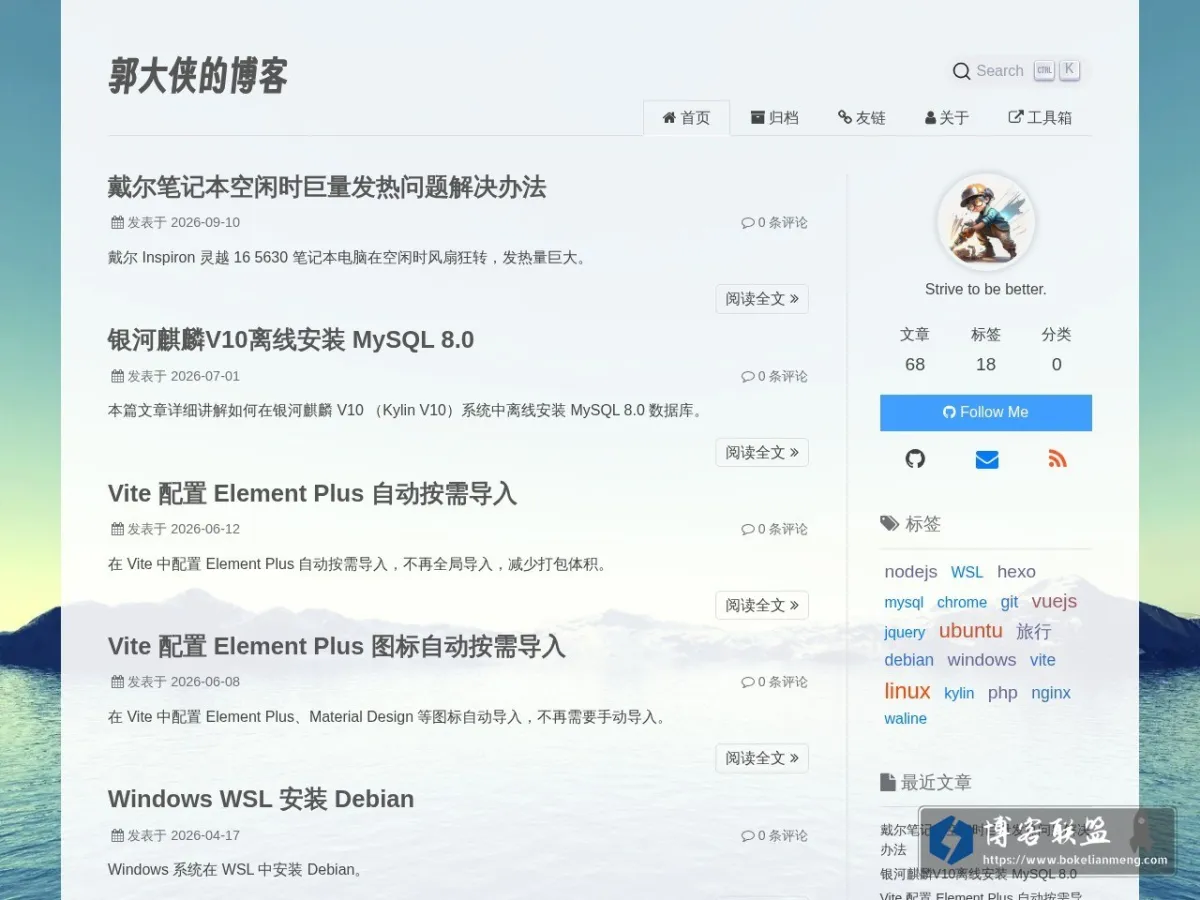Select the php tag
Viewport: 1200px width, 900px height.
(1003, 693)
